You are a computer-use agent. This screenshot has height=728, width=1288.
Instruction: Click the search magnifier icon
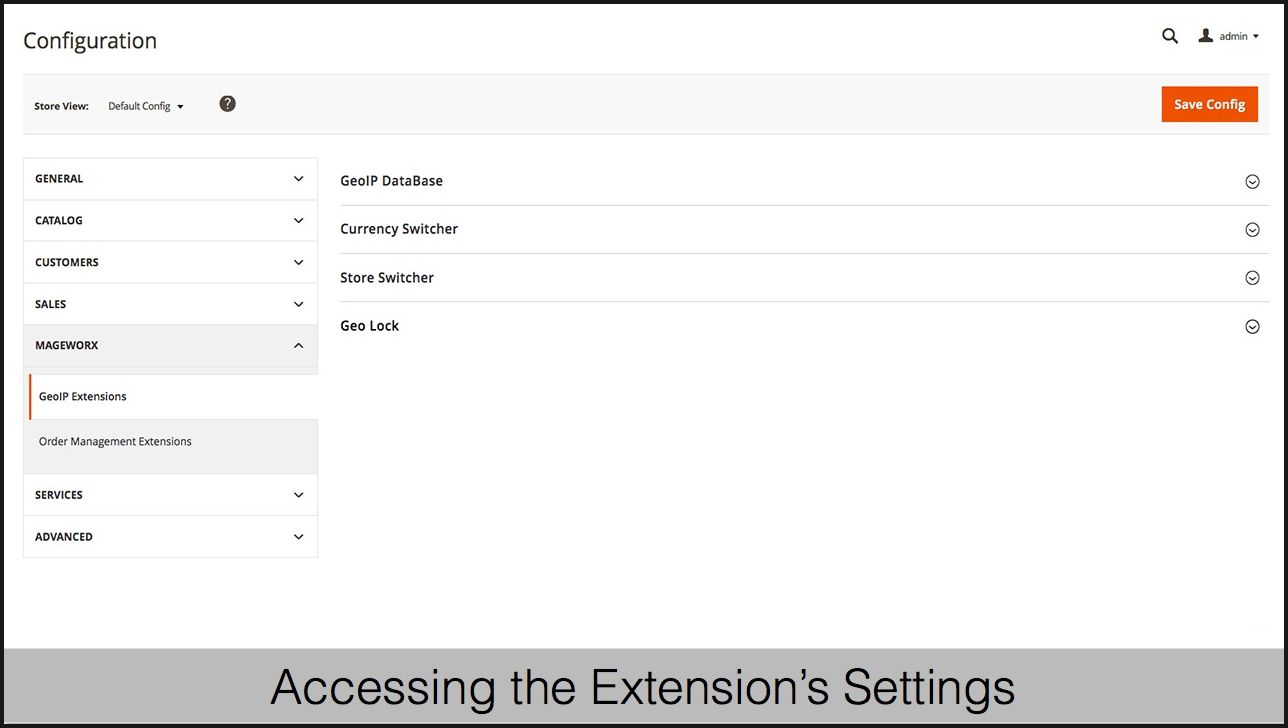1170,36
